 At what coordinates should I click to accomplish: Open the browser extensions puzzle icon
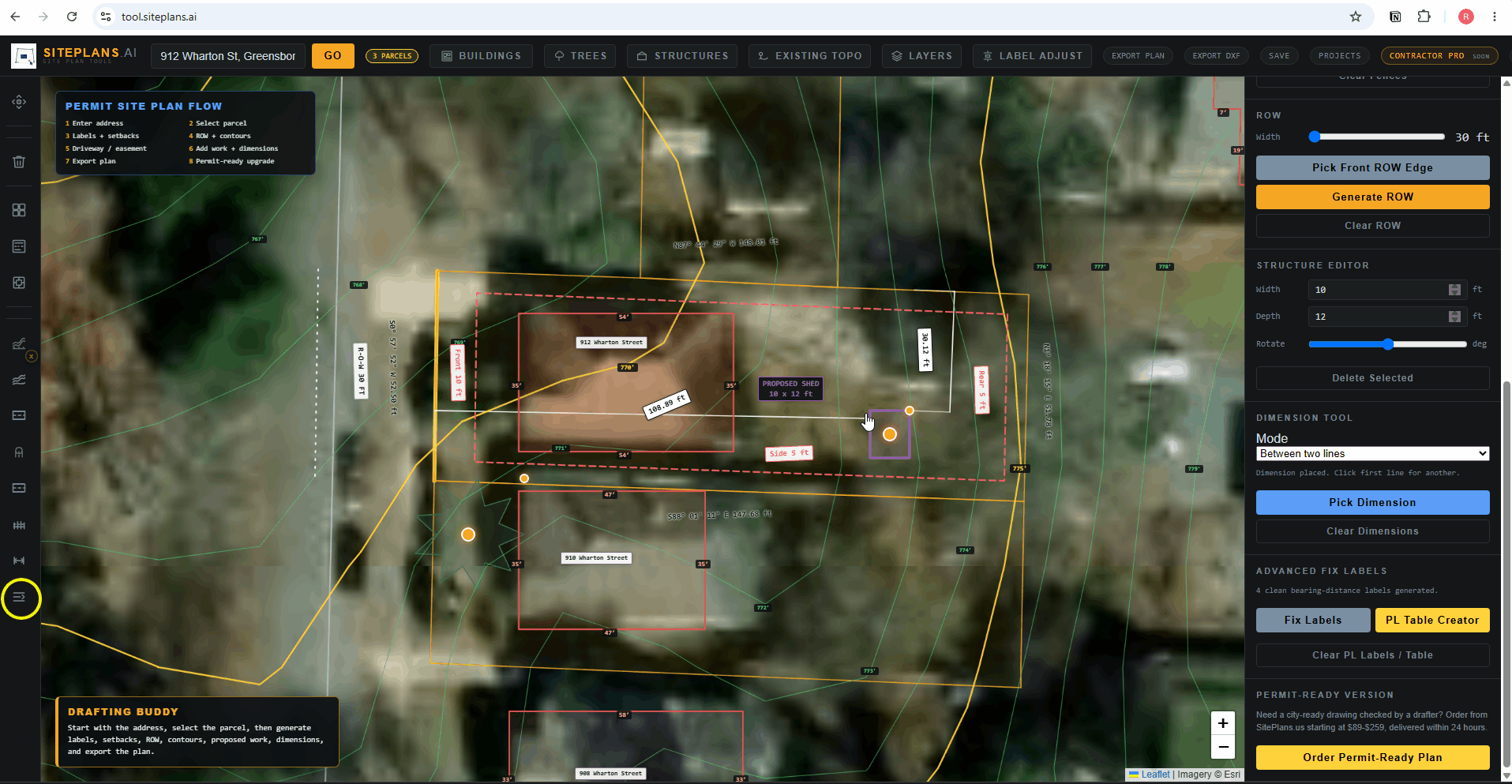coord(1424,17)
